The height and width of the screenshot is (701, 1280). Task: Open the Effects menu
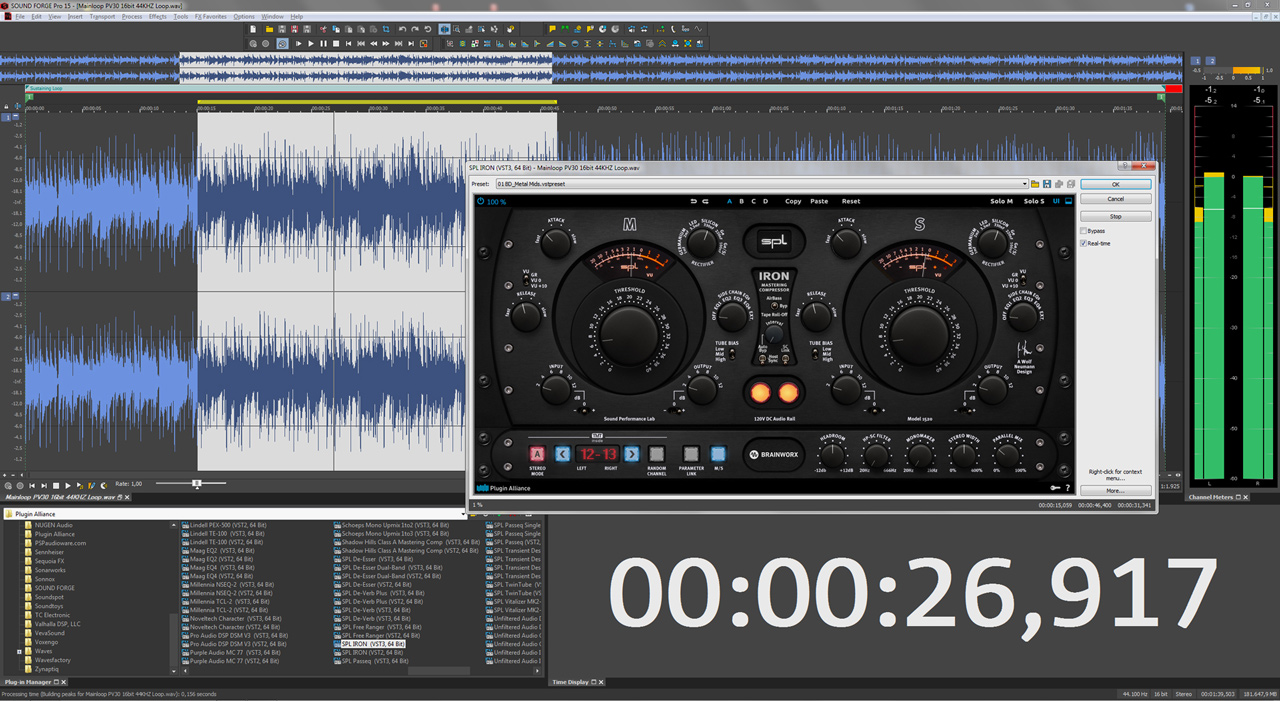158,17
